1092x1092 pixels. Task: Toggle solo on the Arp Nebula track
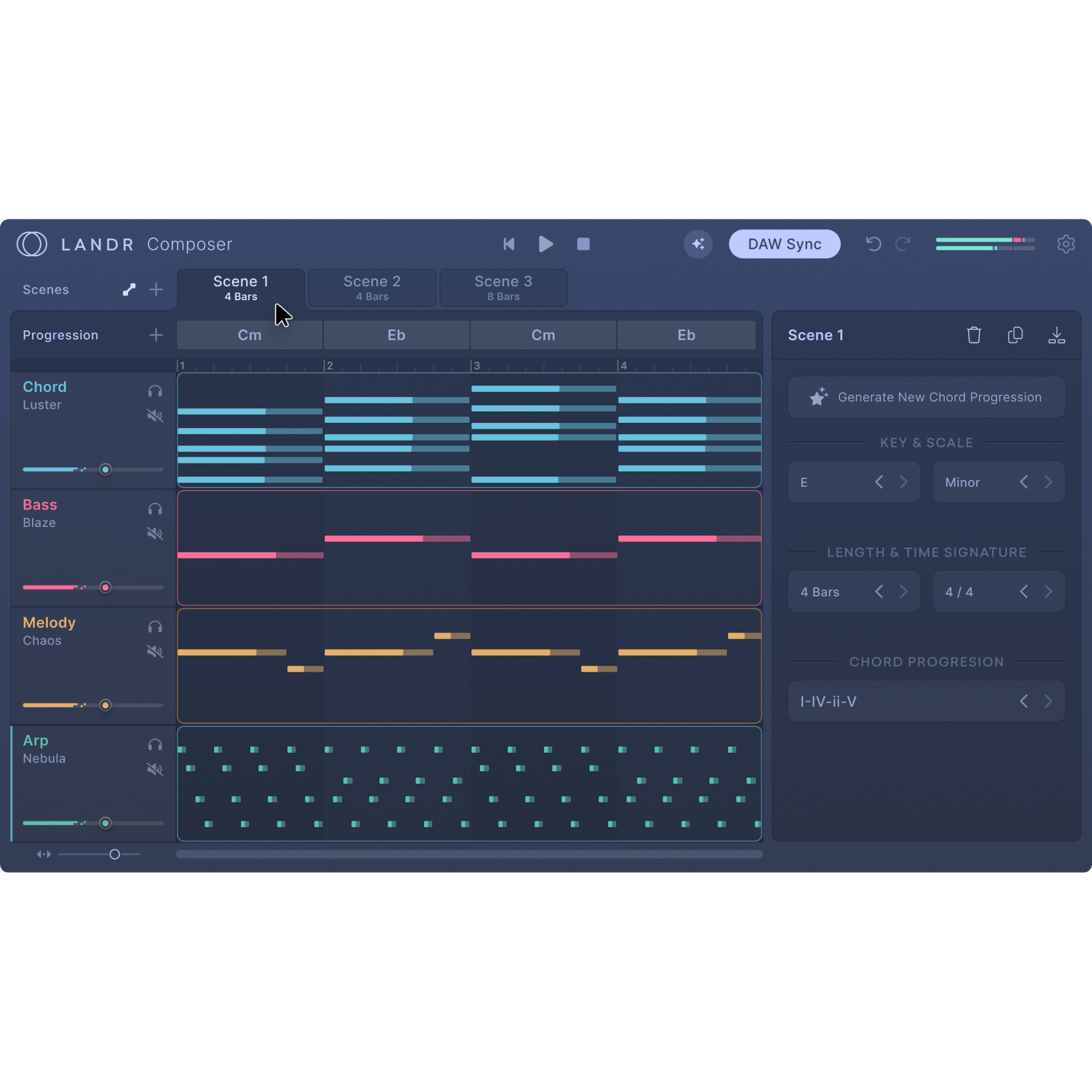(x=154, y=745)
